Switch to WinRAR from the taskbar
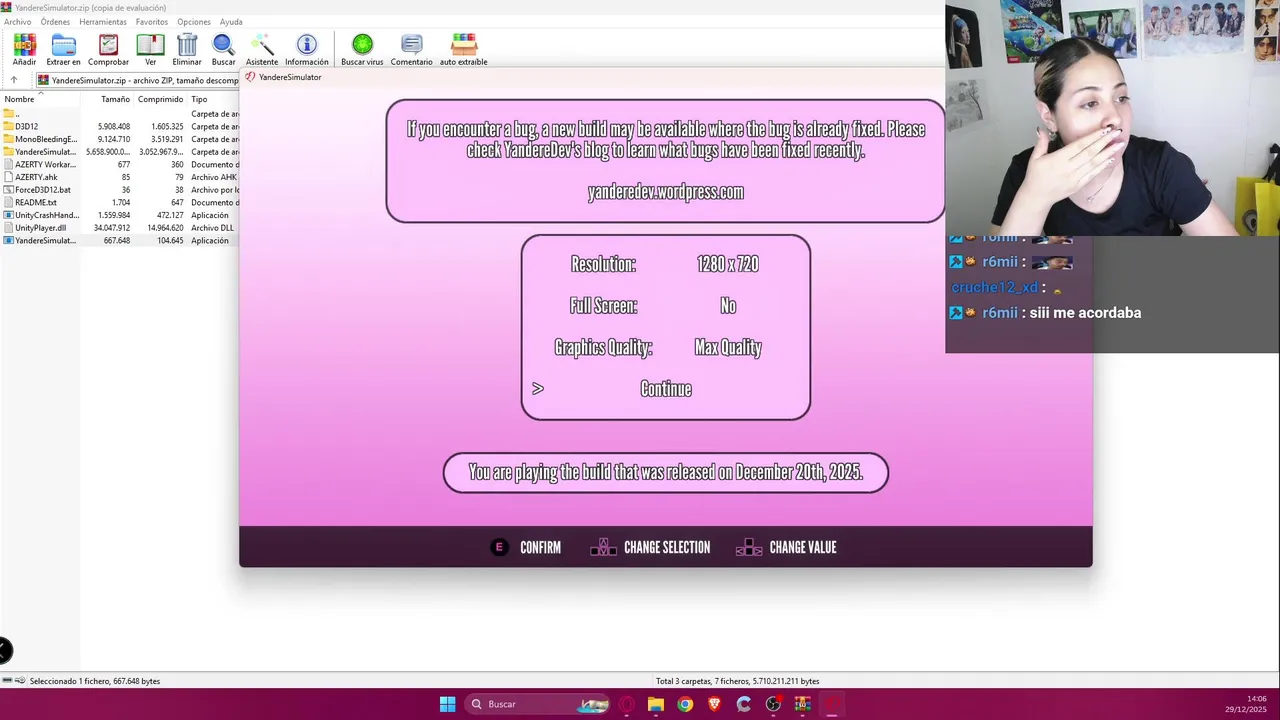 pos(802,704)
